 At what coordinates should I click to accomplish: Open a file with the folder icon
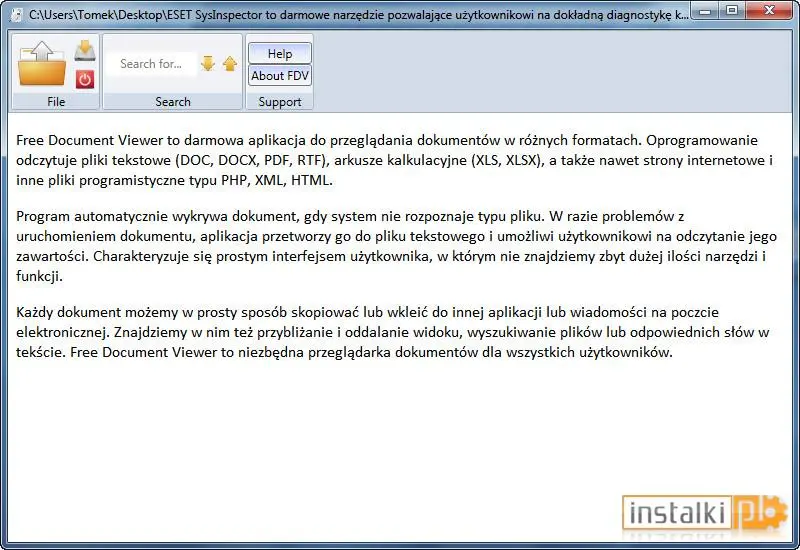(42, 63)
